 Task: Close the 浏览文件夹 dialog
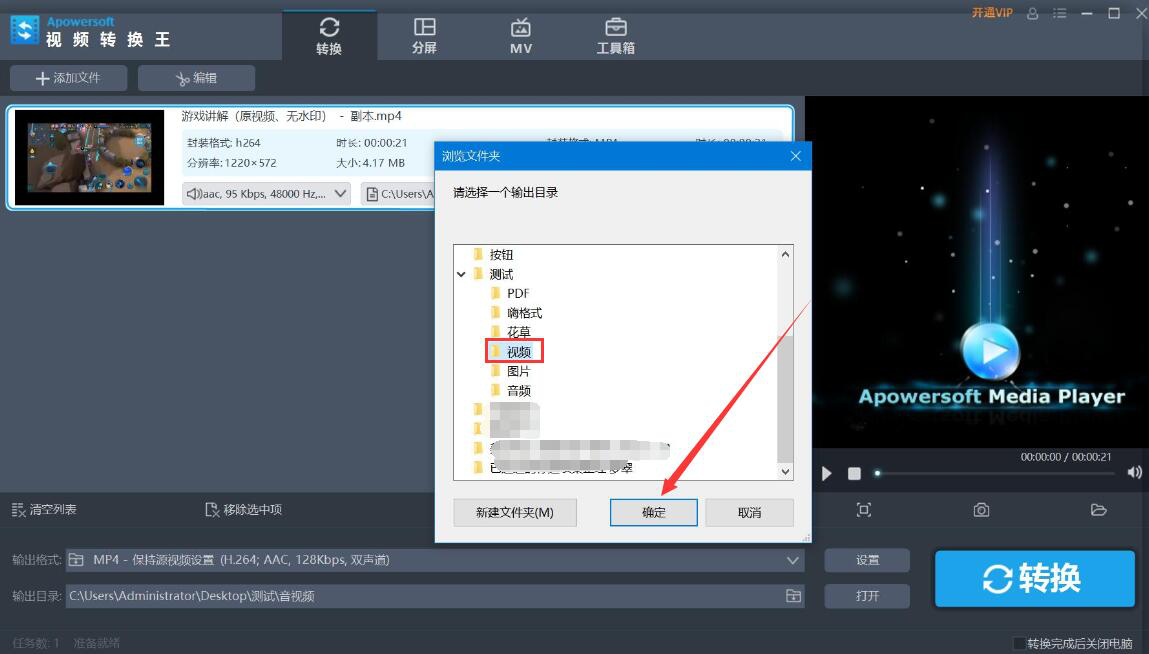click(x=796, y=156)
